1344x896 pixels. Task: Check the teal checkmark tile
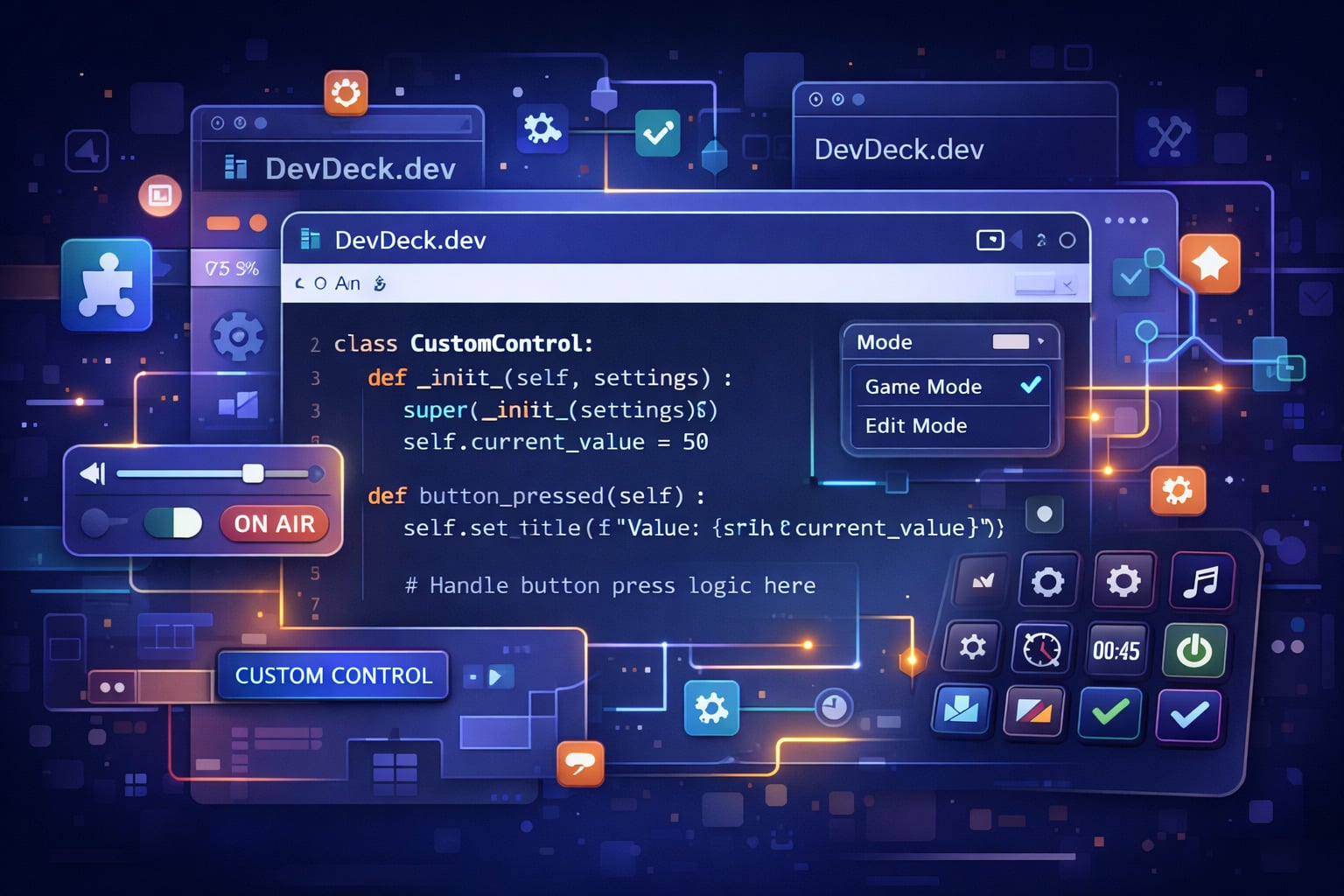click(657, 134)
